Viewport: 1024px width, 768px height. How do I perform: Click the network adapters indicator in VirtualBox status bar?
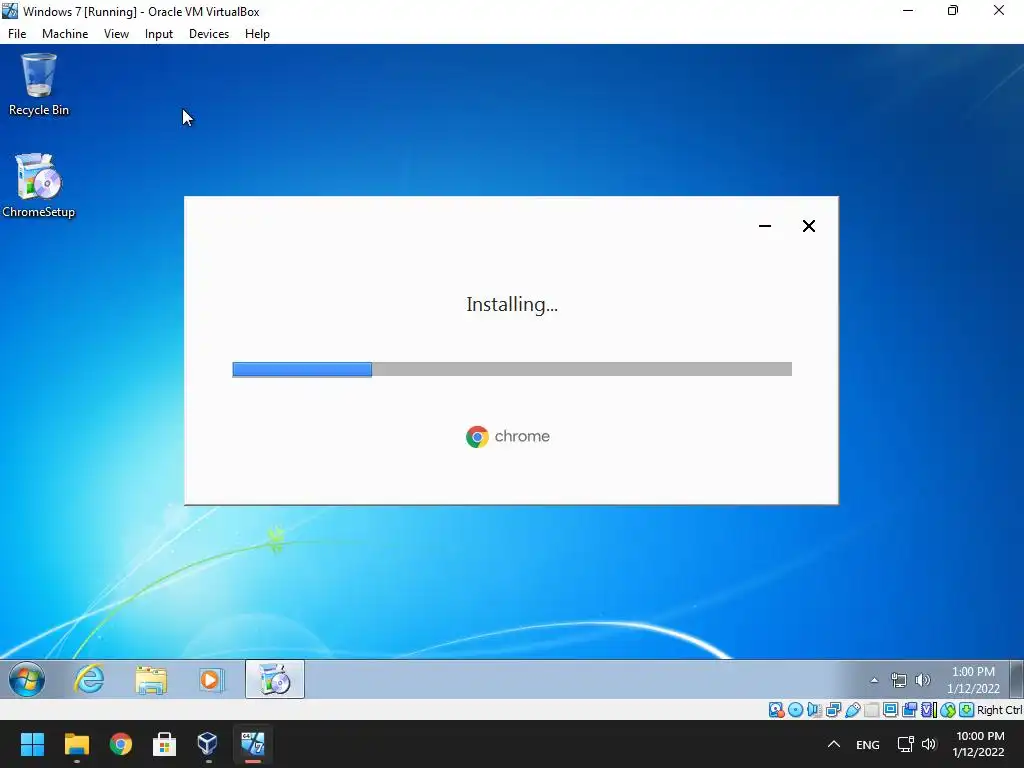pyautogui.click(x=833, y=710)
